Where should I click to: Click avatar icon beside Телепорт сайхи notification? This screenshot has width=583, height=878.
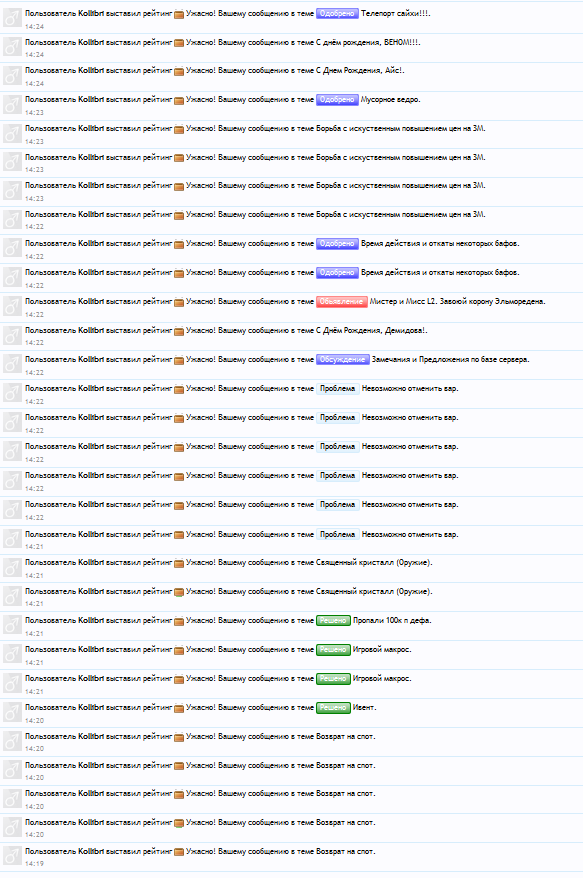(12, 18)
